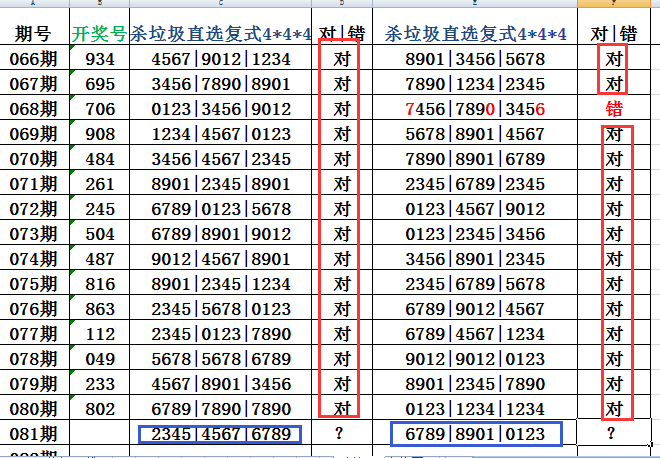Click the 081期 row label
Viewport: 660px width, 458px height.
click(34, 434)
